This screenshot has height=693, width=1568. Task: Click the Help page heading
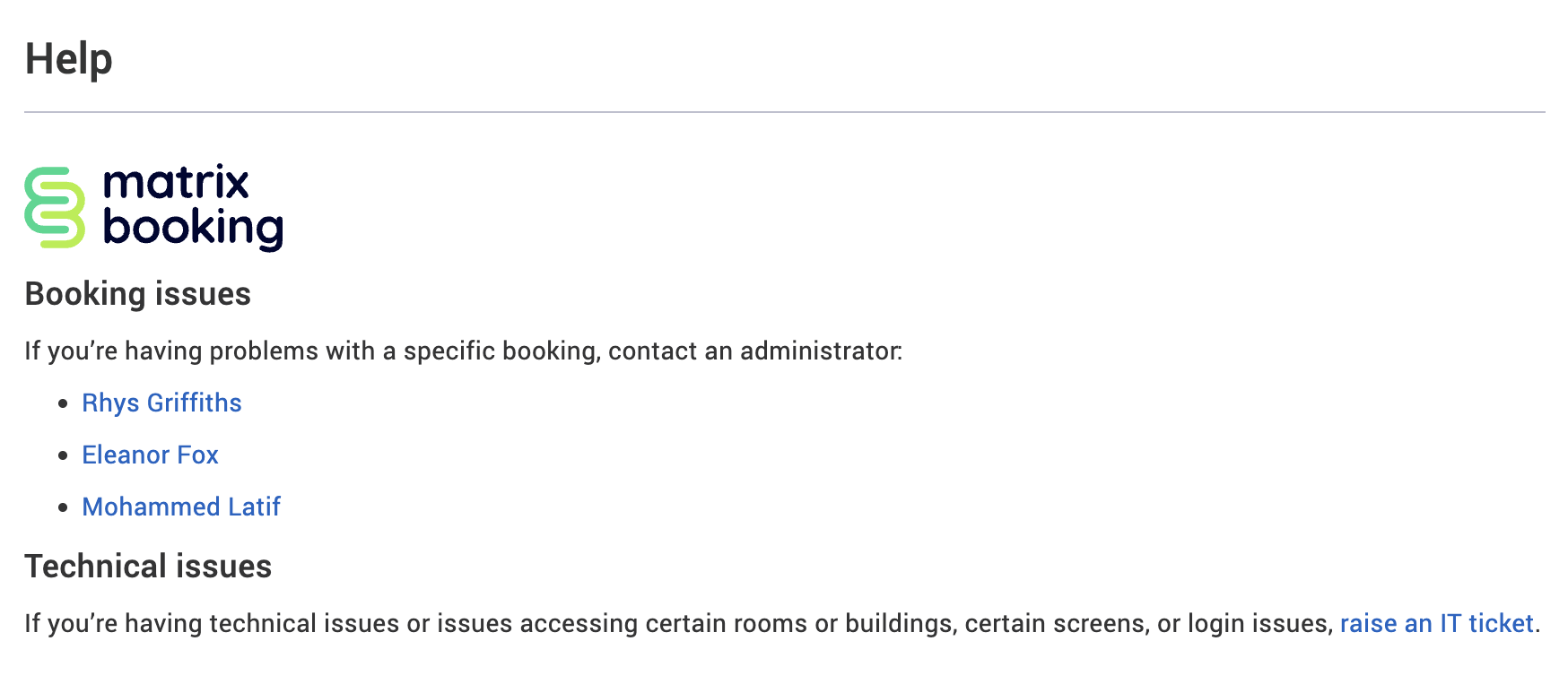point(69,59)
